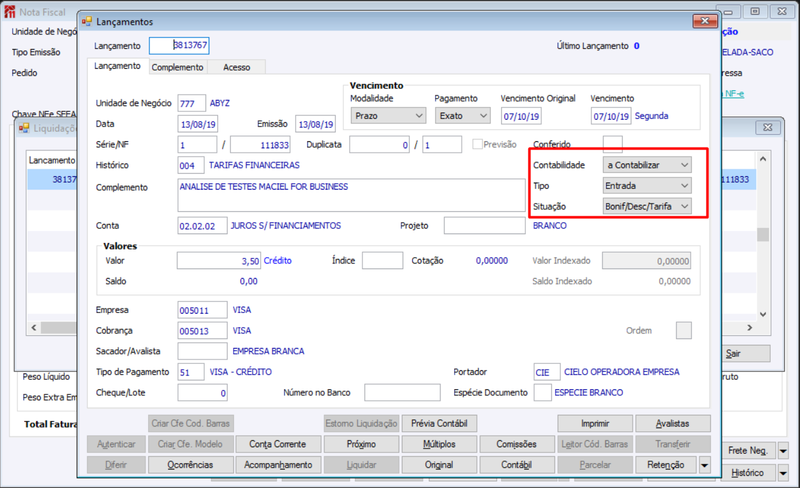Click the Índice input field

coord(383,260)
